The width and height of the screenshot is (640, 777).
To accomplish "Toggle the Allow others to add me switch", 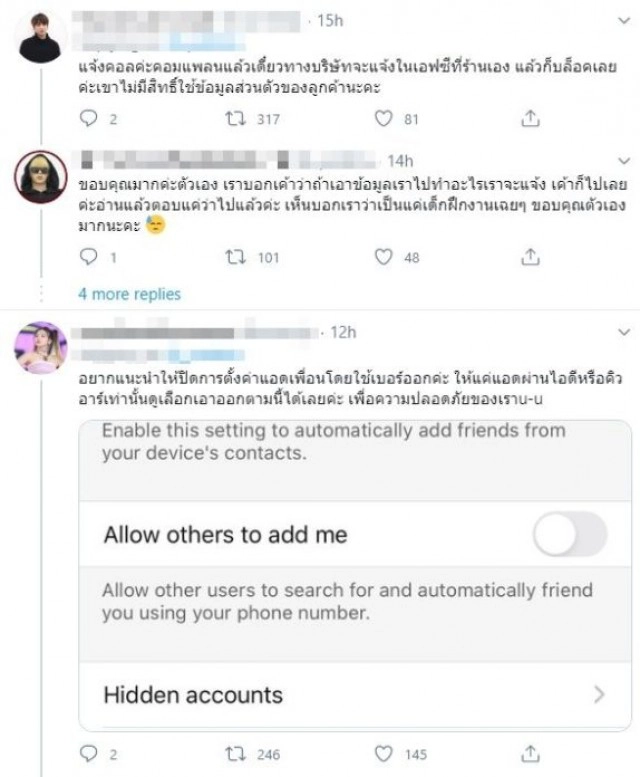I will pyautogui.click(x=569, y=535).
